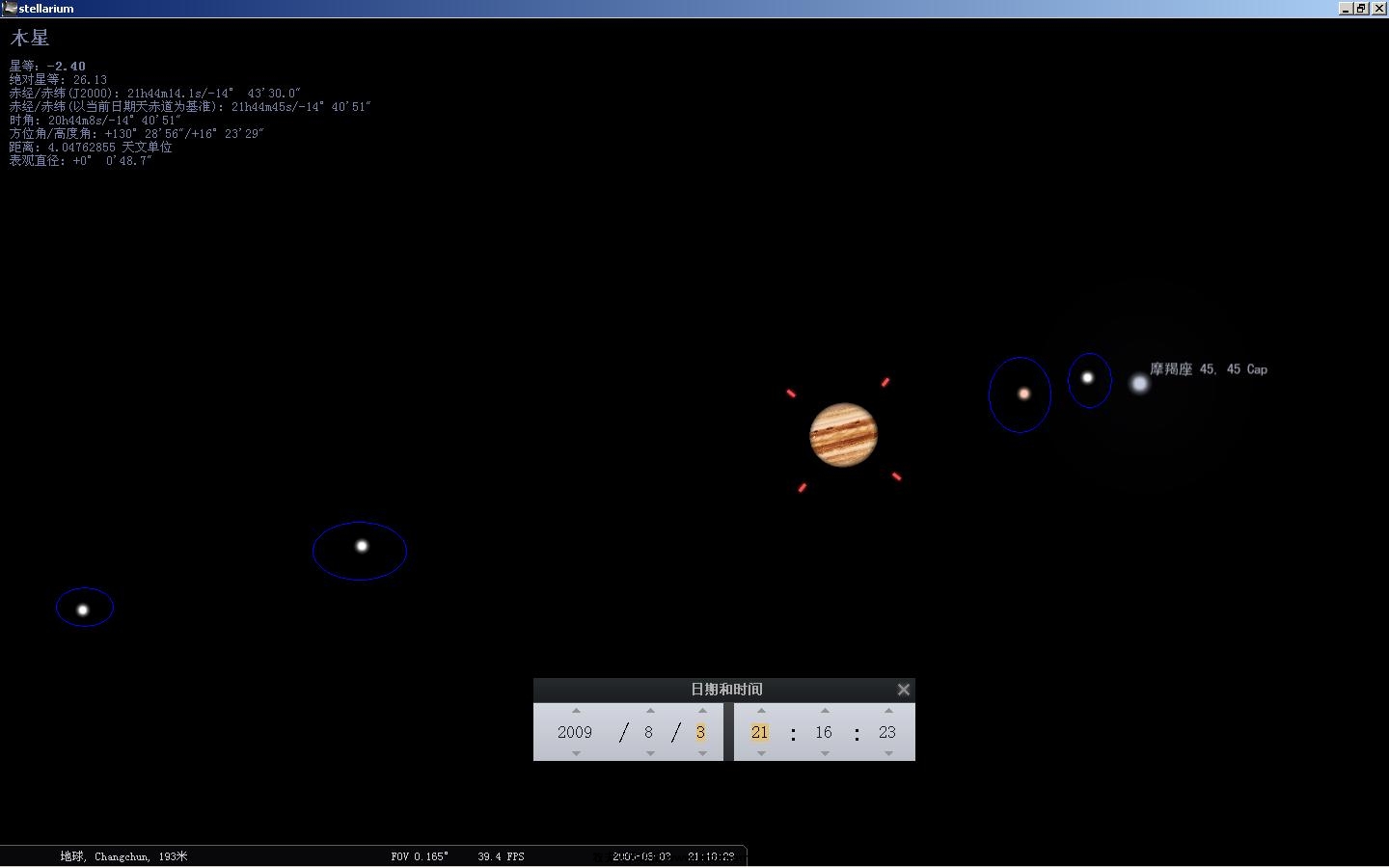This screenshot has width=1389, height=868.
Task: Increment the month value using up arrow
Action: pos(650,711)
